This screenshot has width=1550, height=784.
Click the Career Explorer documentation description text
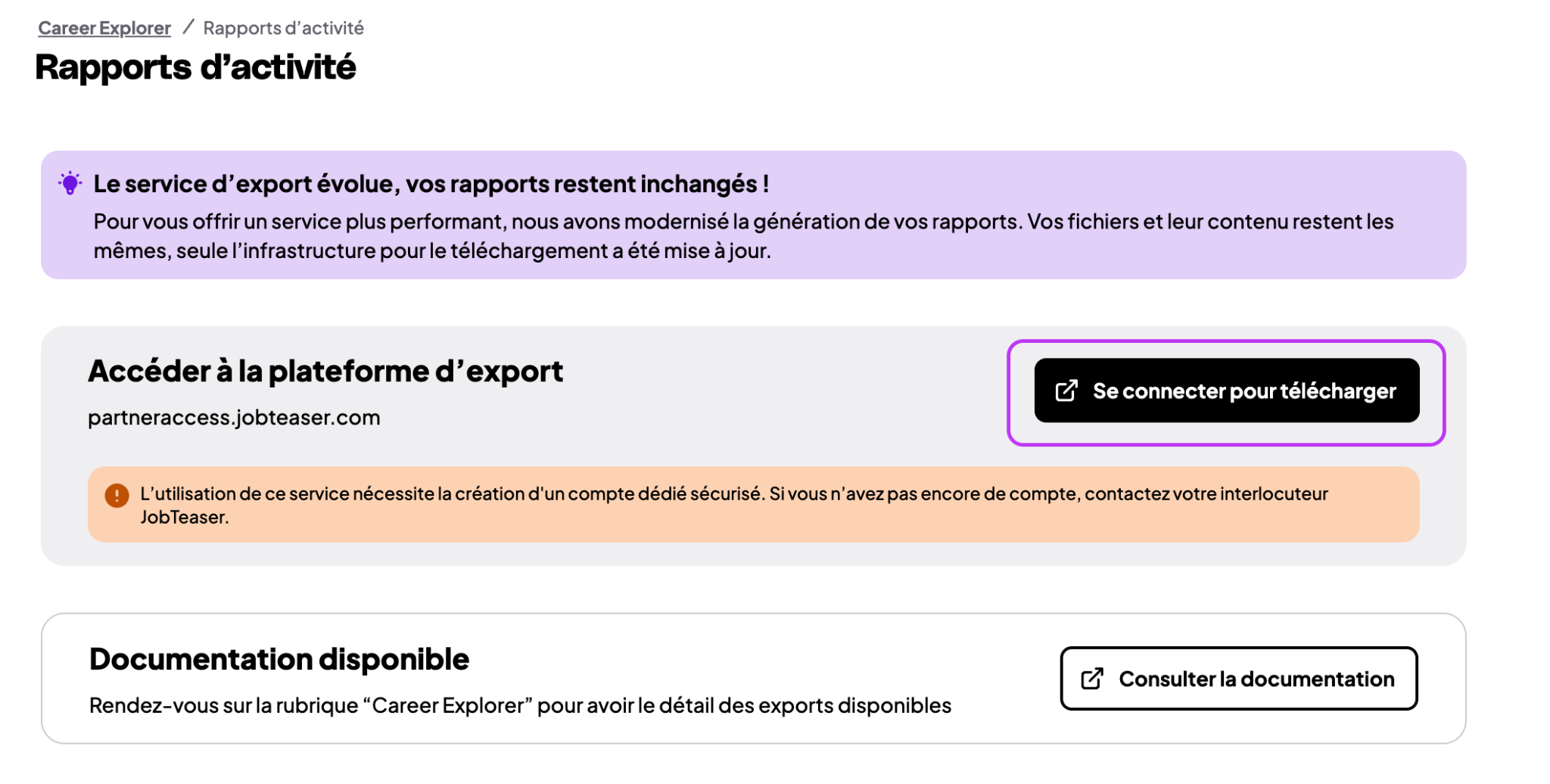click(x=520, y=705)
